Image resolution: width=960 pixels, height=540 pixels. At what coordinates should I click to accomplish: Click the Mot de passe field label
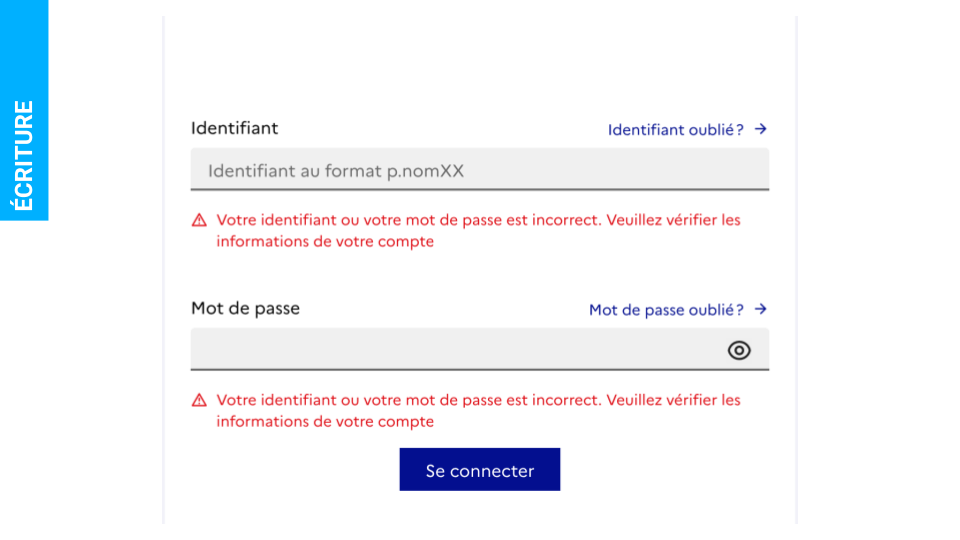pyautogui.click(x=245, y=308)
